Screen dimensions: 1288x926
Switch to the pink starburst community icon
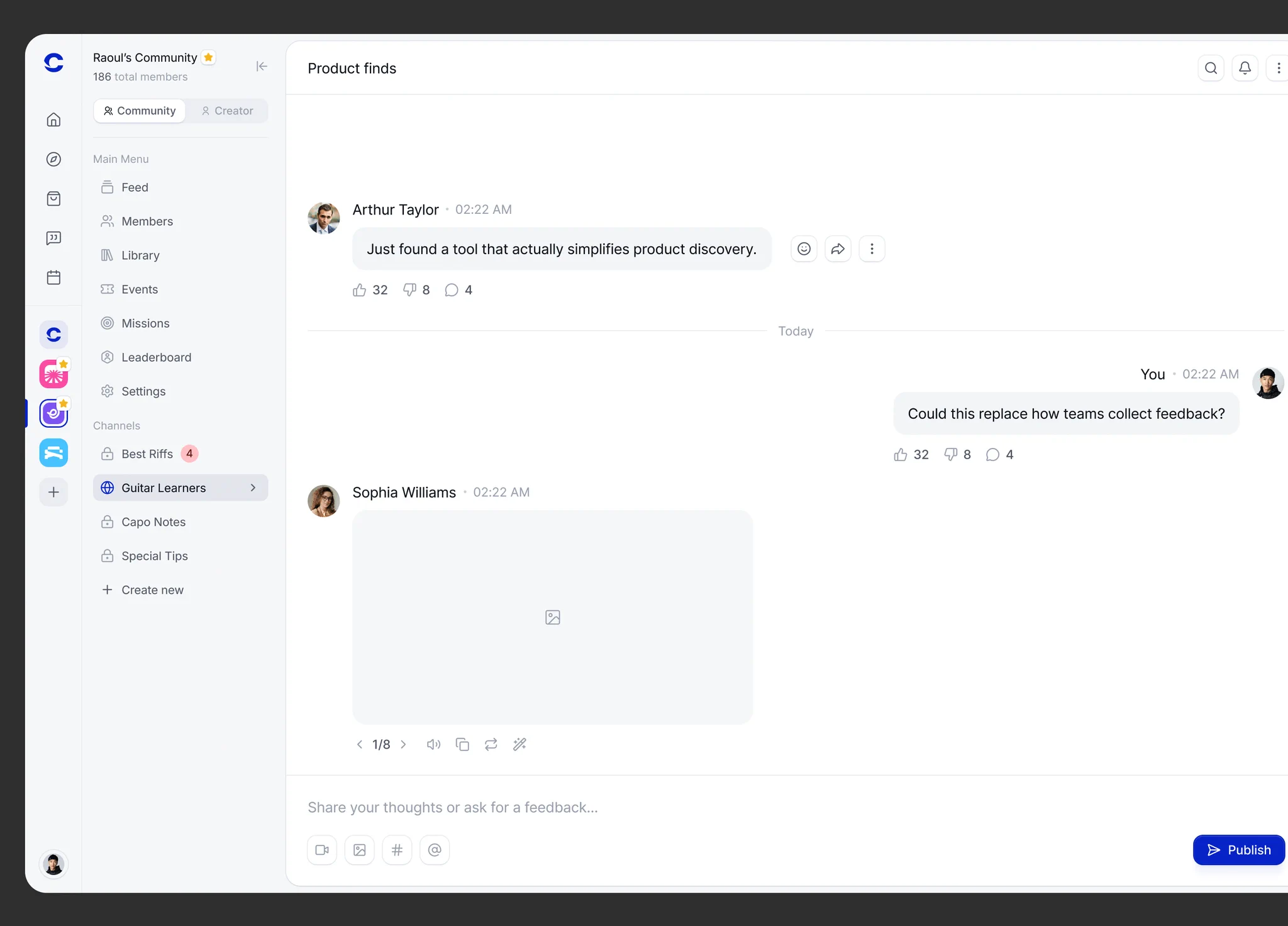tap(53, 374)
